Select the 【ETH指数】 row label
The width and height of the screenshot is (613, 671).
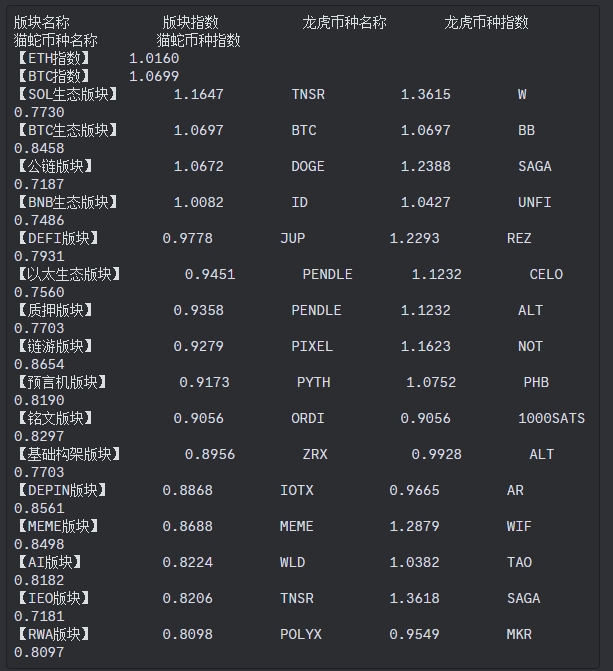[53, 58]
